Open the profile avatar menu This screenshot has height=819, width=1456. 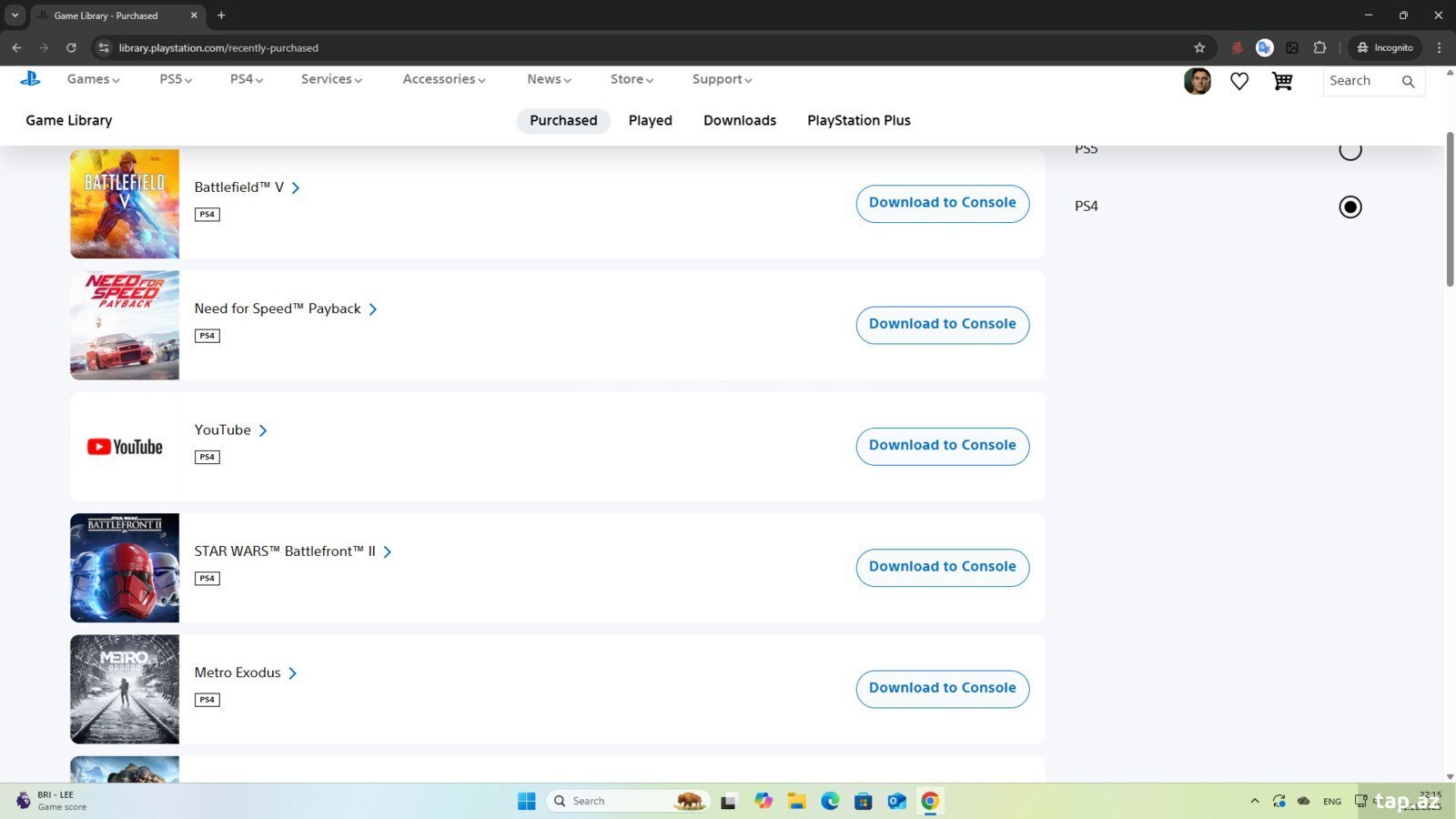coord(1198,81)
